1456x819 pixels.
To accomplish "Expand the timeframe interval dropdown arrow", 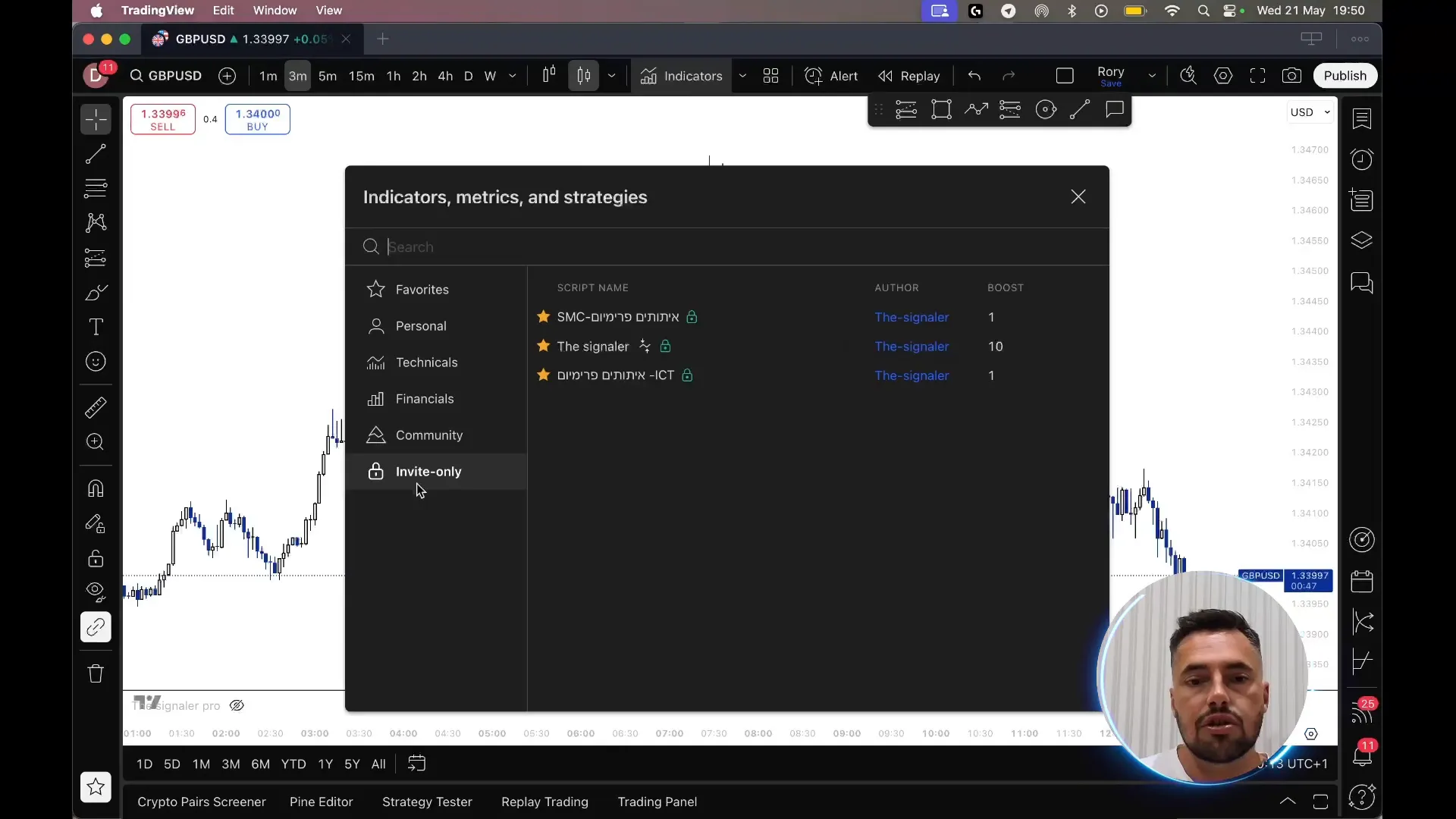I will (513, 76).
